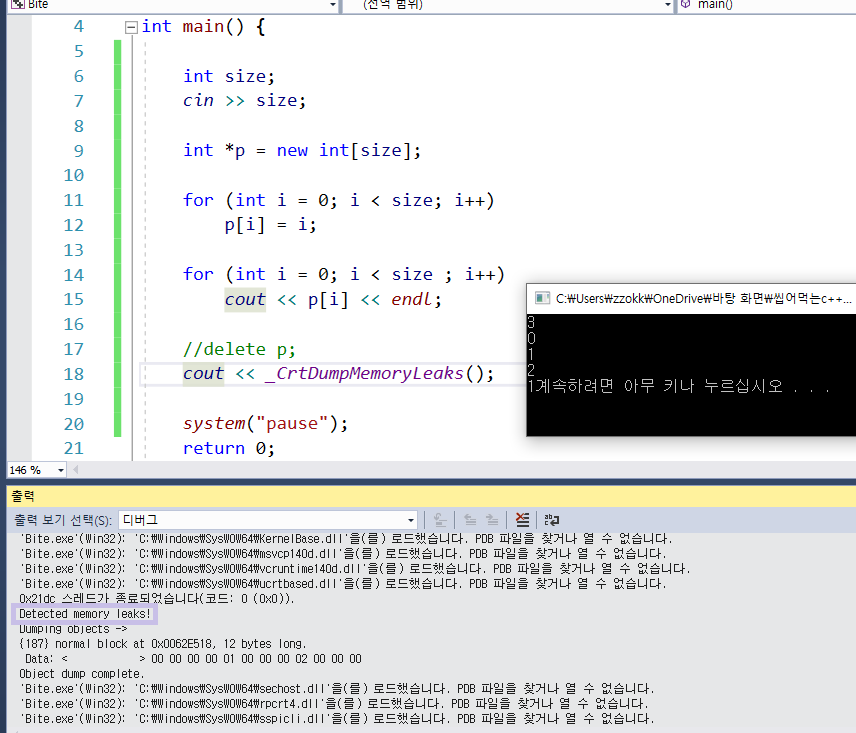Click 'endl' on line 15
This screenshot has height=733, width=856.
pos(412,300)
